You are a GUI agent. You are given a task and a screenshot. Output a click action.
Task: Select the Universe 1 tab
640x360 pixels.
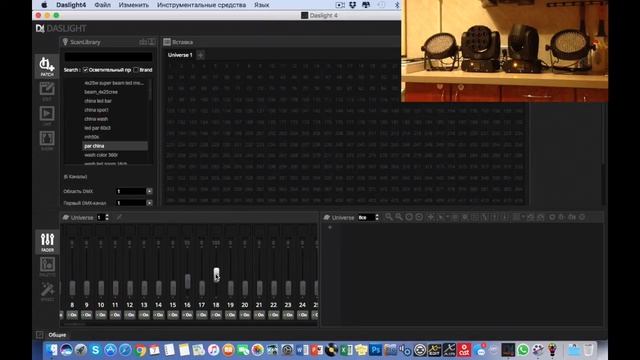180,55
